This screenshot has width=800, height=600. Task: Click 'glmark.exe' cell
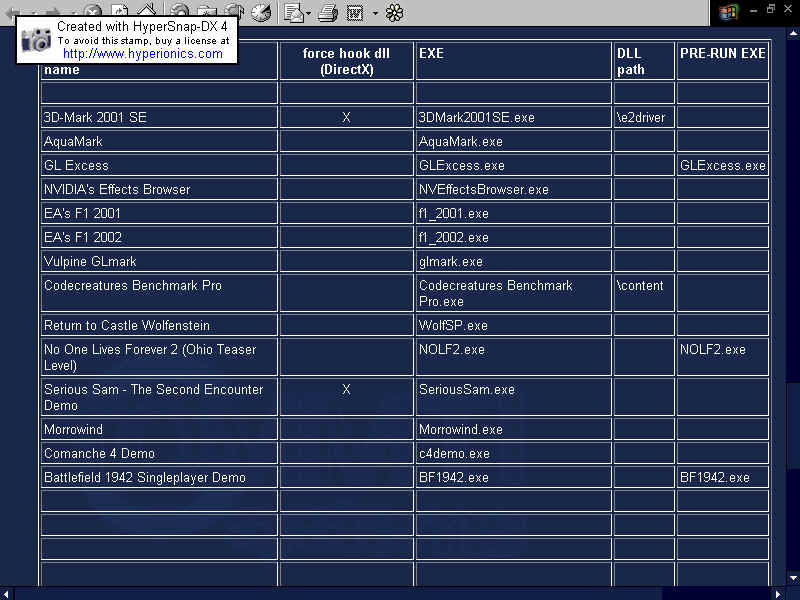(x=513, y=261)
